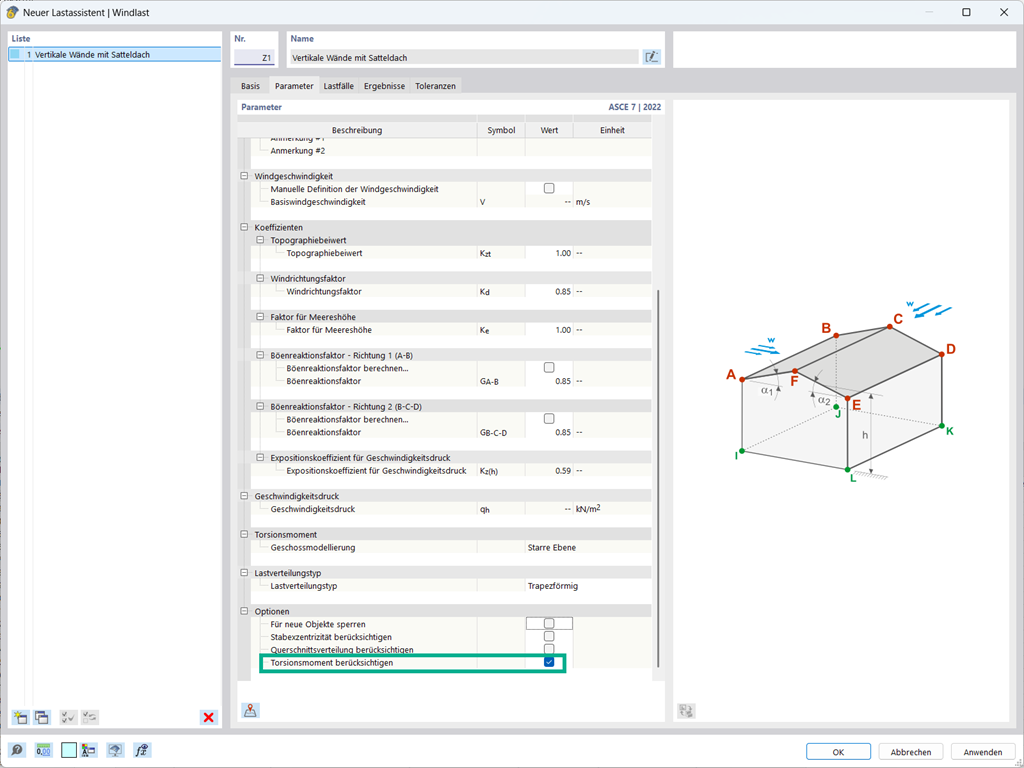The image size is (1024, 768).
Task: Enable Böenreaktionsfaktor berechnen for Richtung 2 (B-C-D)
Action: [549, 419]
